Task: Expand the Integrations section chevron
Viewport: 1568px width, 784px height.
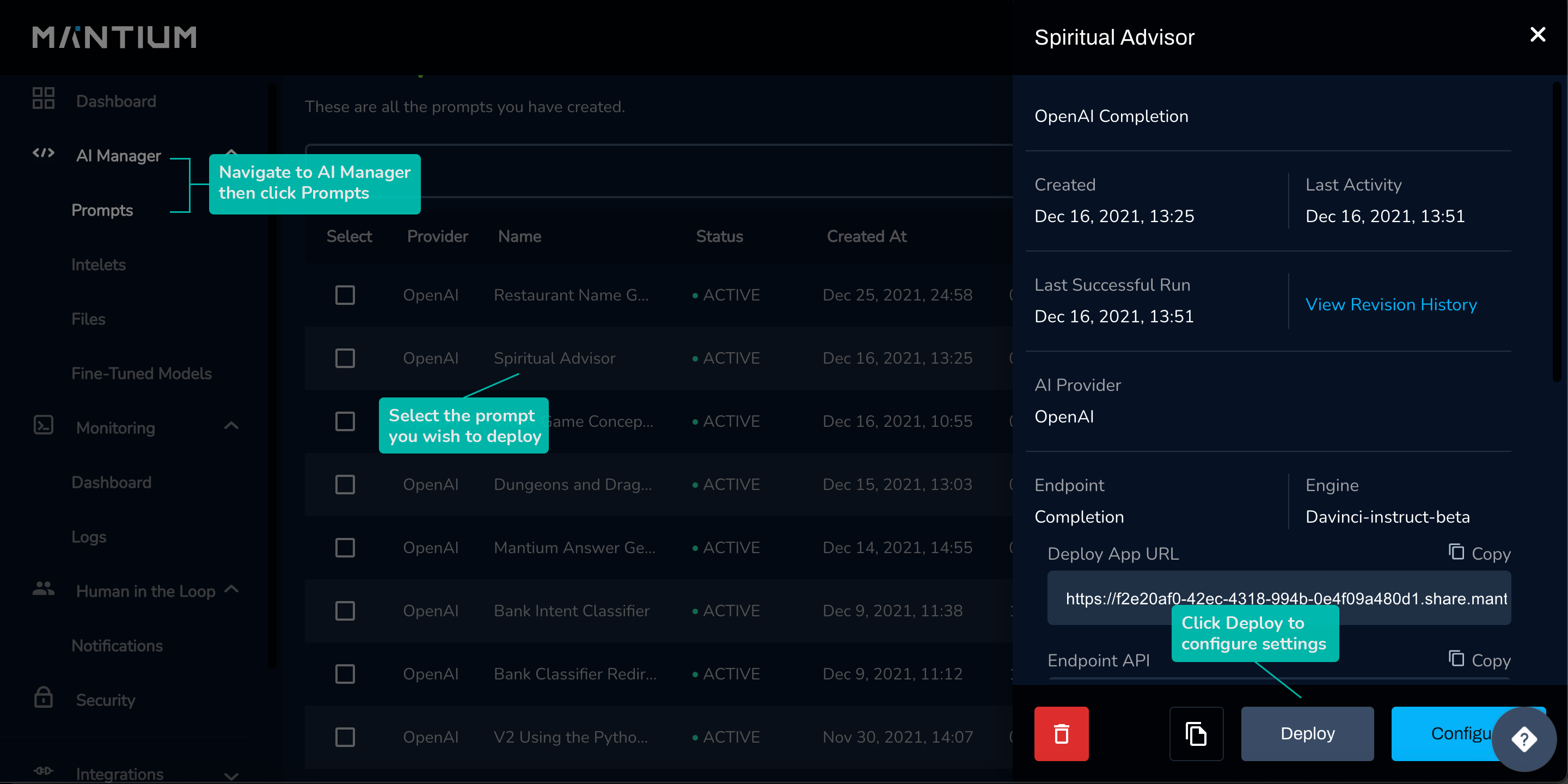Action: 231,775
